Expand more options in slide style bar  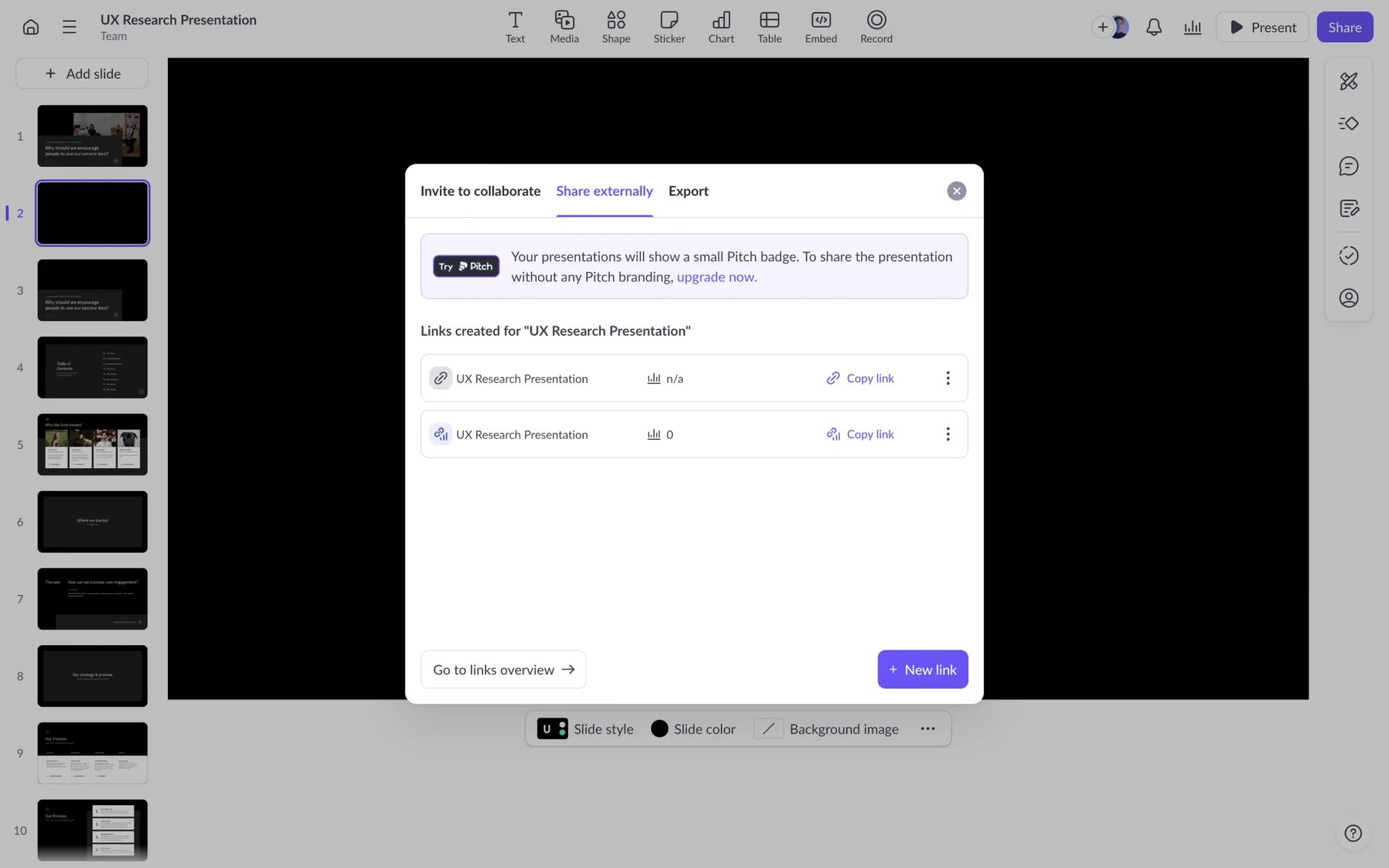pos(927,729)
